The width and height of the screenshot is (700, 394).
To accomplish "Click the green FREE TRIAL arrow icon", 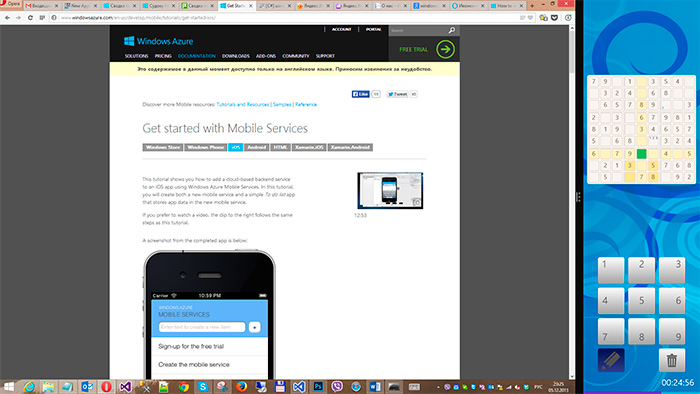I will pos(445,49).
